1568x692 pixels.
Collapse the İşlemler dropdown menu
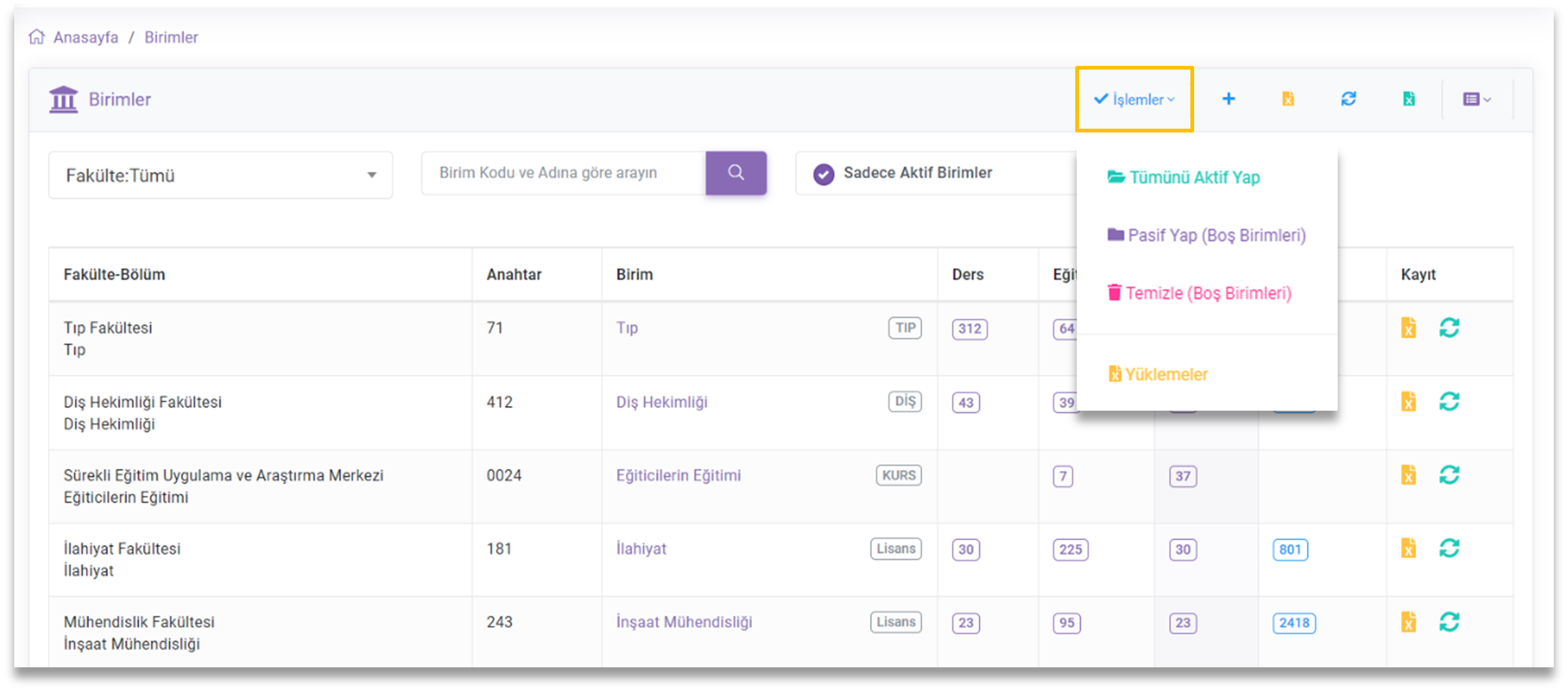pyautogui.click(x=1134, y=99)
